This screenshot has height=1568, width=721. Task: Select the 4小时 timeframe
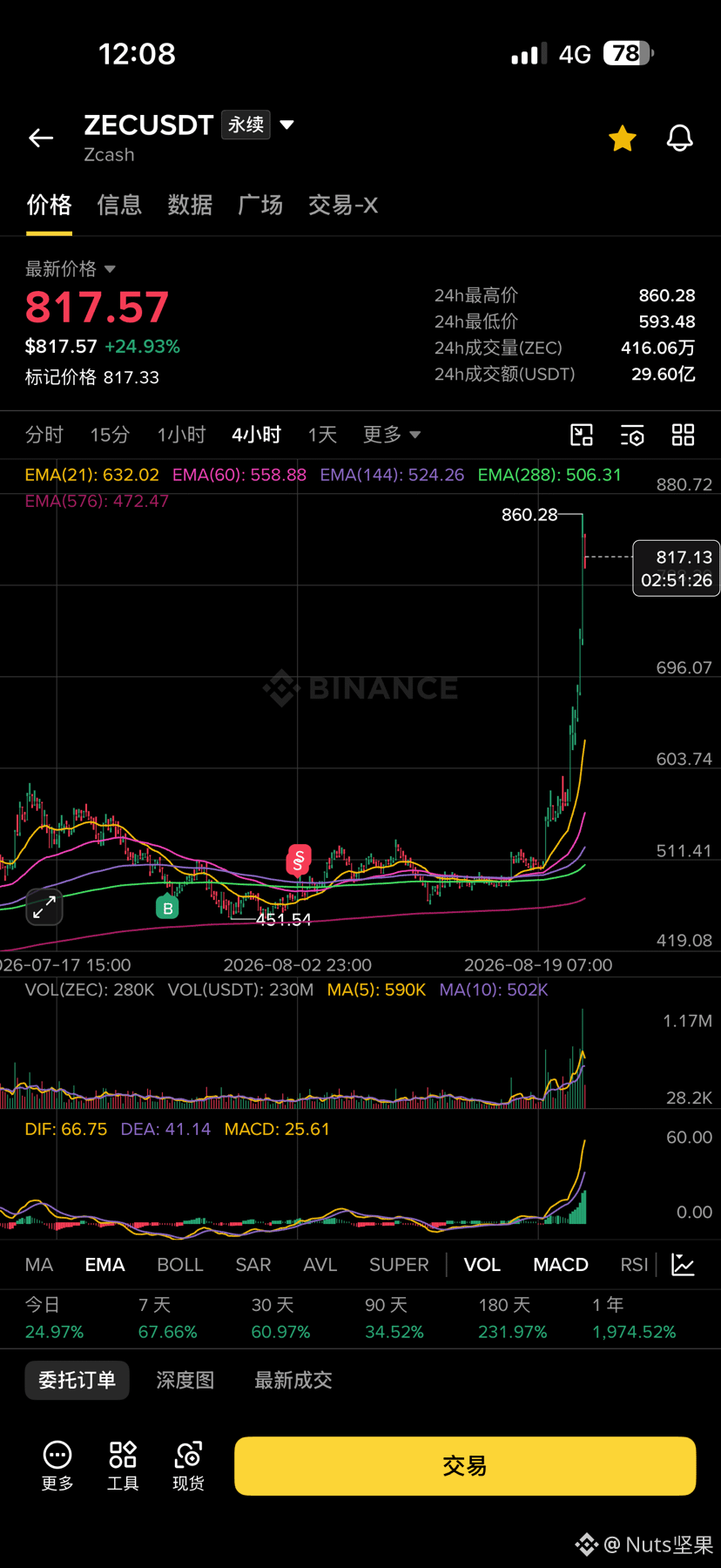pyautogui.click(x=257, y=435)
